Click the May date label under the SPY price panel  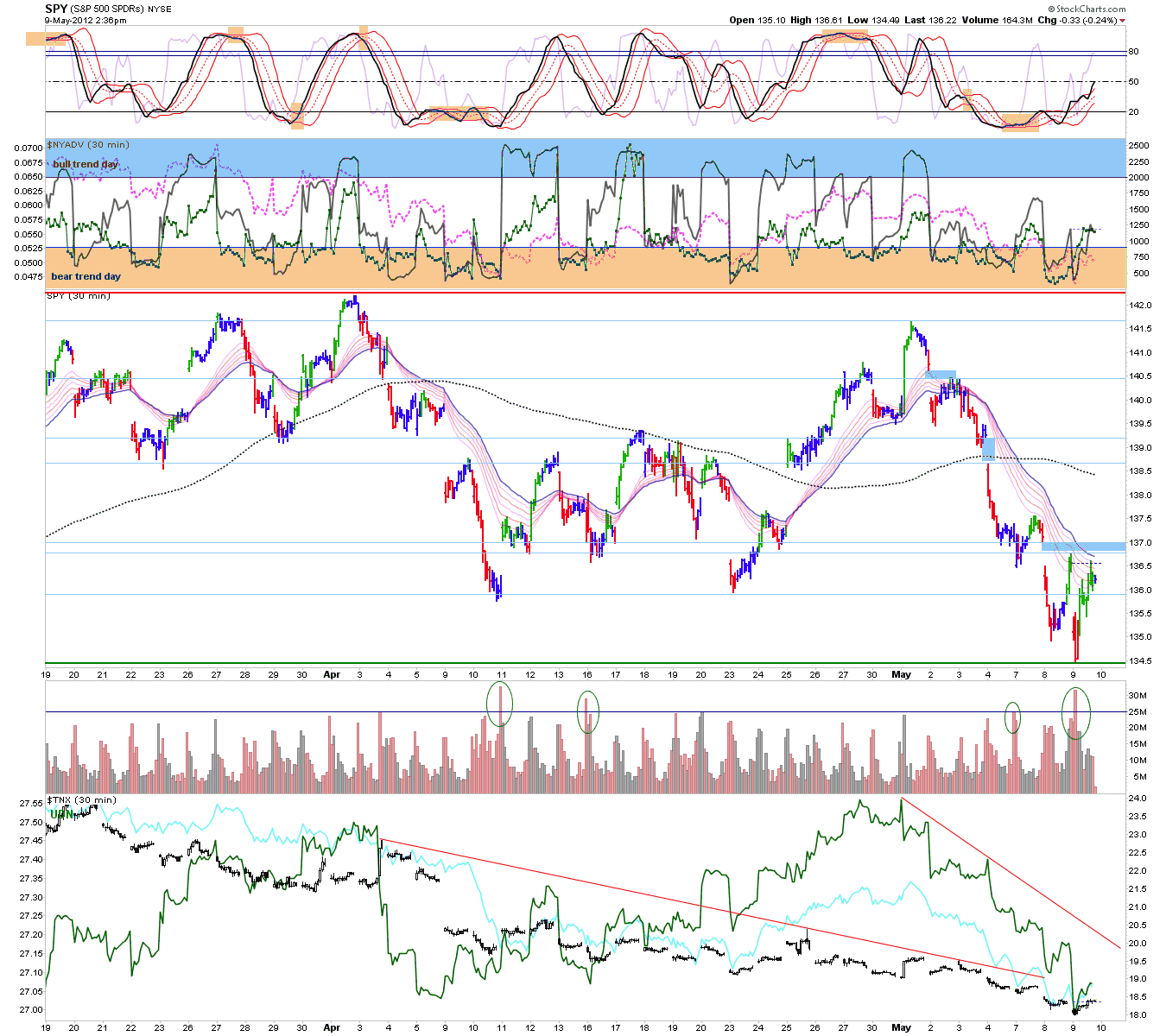coord(901,675)
